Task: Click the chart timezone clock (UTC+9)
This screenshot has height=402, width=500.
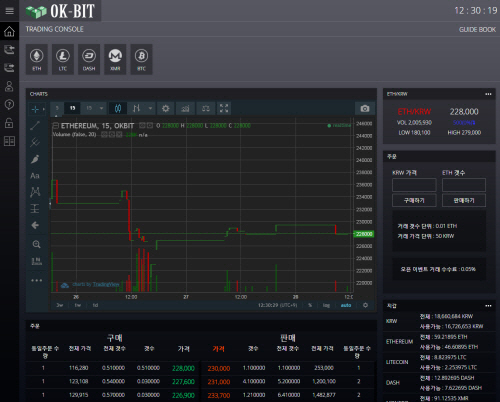Action: (x=277, y=305)
